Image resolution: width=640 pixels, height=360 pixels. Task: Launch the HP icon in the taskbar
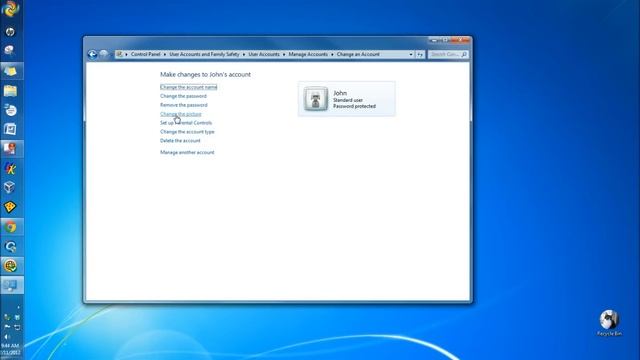(10, 31)
